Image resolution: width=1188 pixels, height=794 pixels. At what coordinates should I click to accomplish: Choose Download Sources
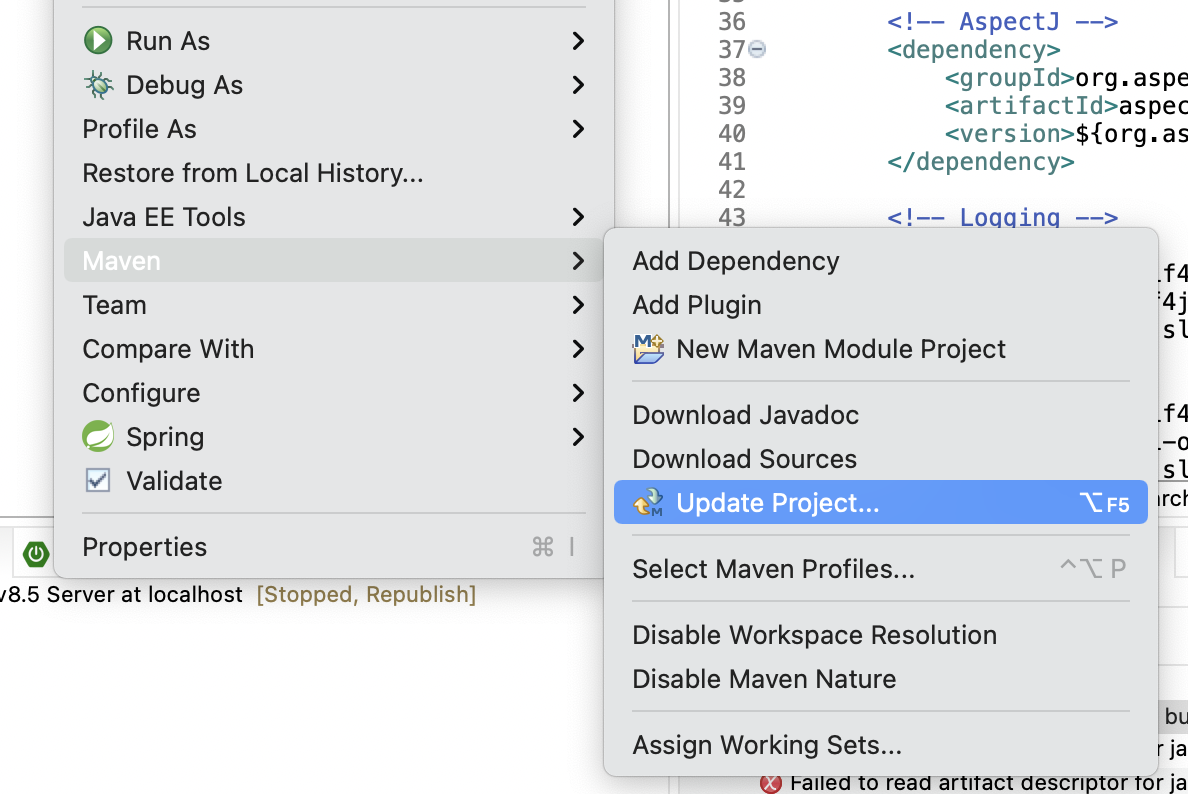pos(880,459)
